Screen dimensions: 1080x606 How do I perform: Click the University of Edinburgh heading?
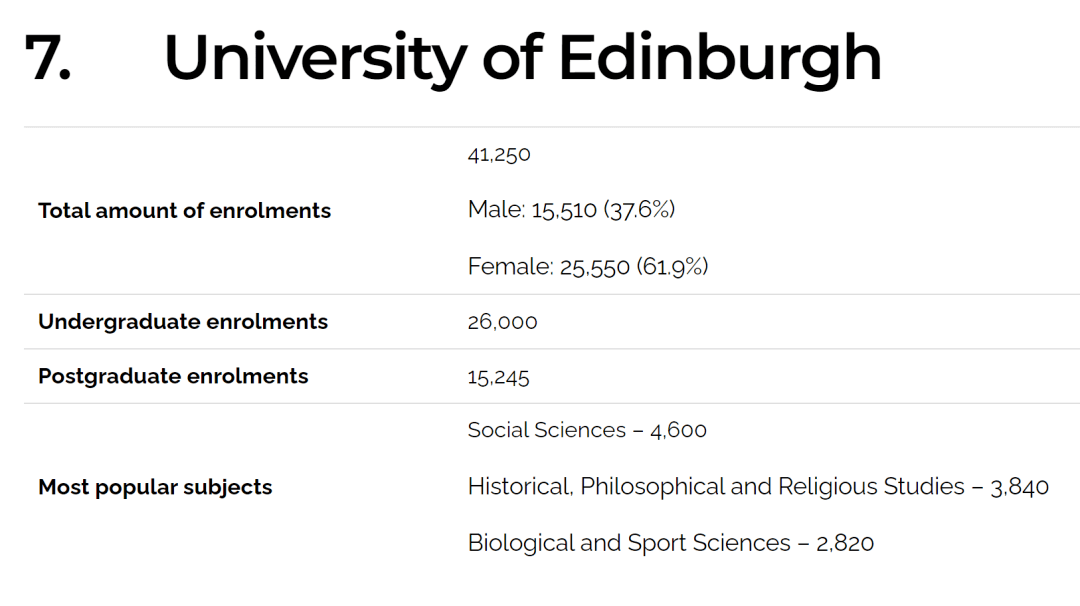click(522, 59)
